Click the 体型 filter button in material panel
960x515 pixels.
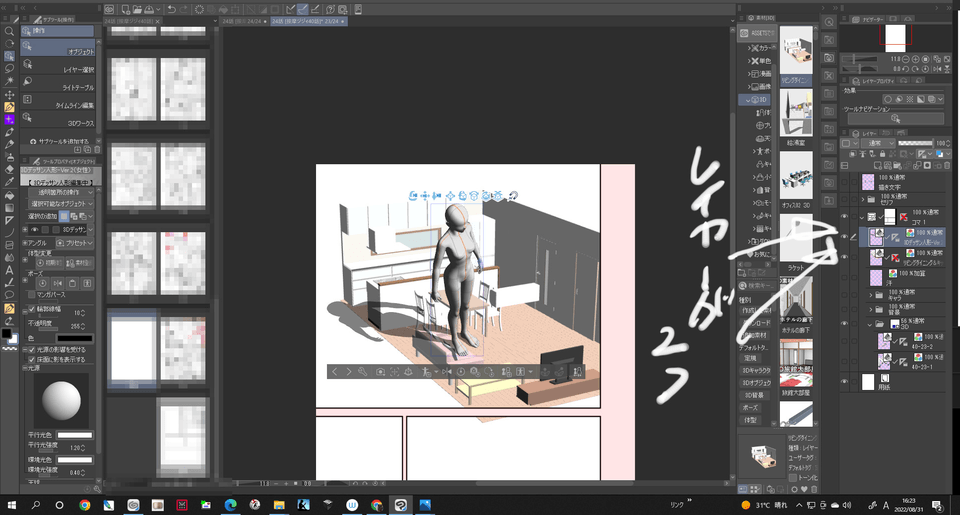coord(750,420)
